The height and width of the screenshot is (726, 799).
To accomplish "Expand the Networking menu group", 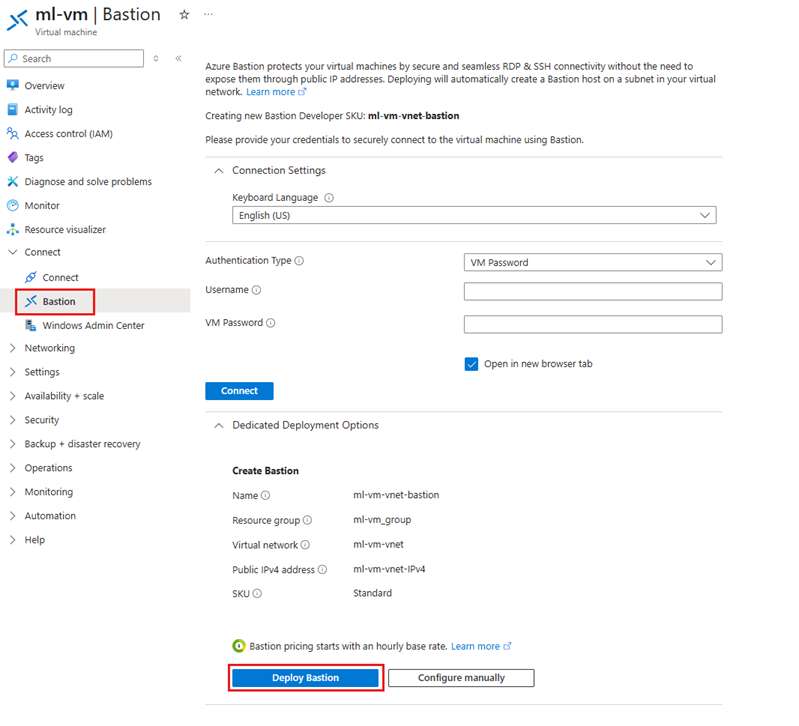I will pyautogui.click(x=49, y=349).
